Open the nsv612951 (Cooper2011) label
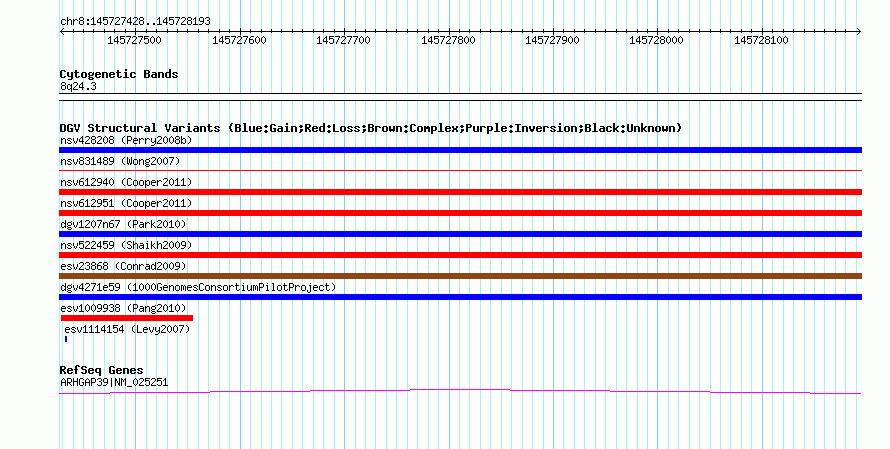The image size is (890, 449). click(x=126, y=203)
